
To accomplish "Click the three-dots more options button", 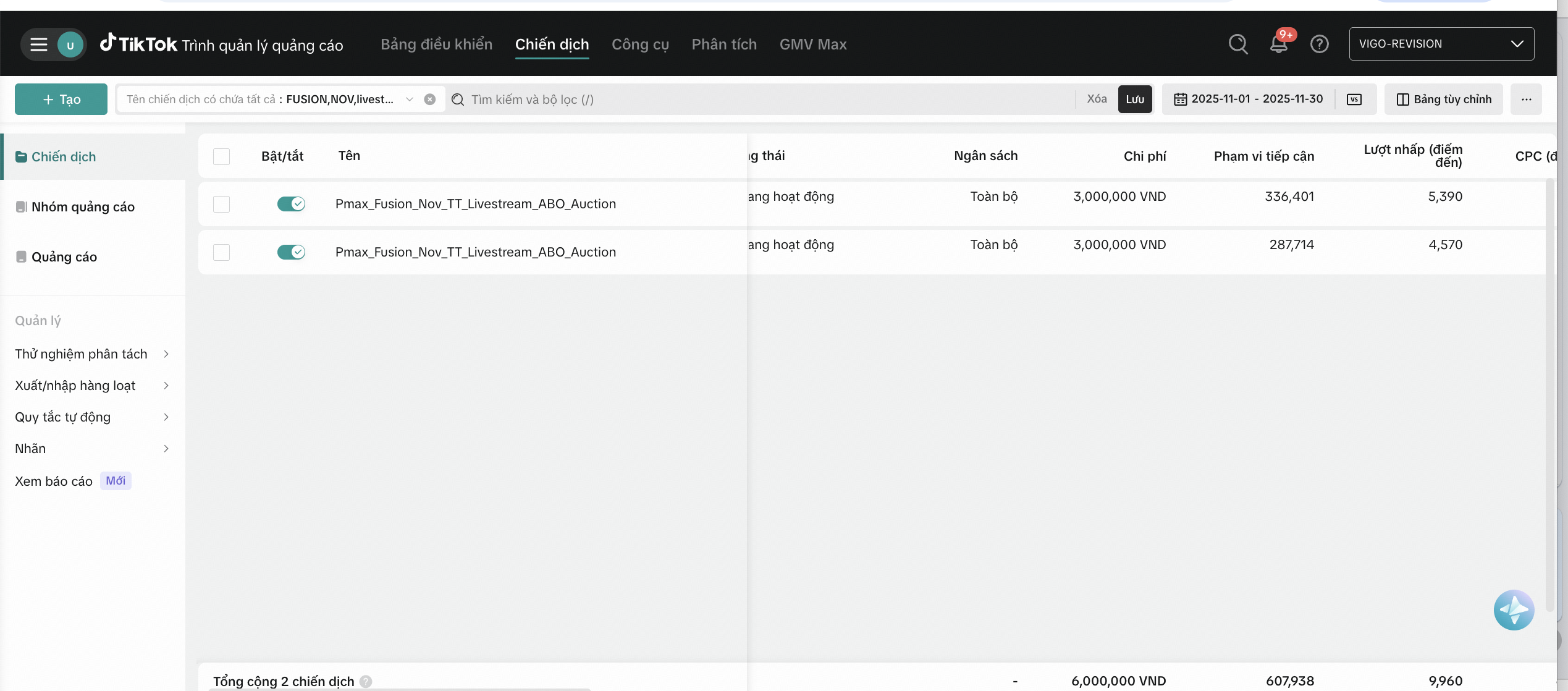I will [x=1526, y=99].
